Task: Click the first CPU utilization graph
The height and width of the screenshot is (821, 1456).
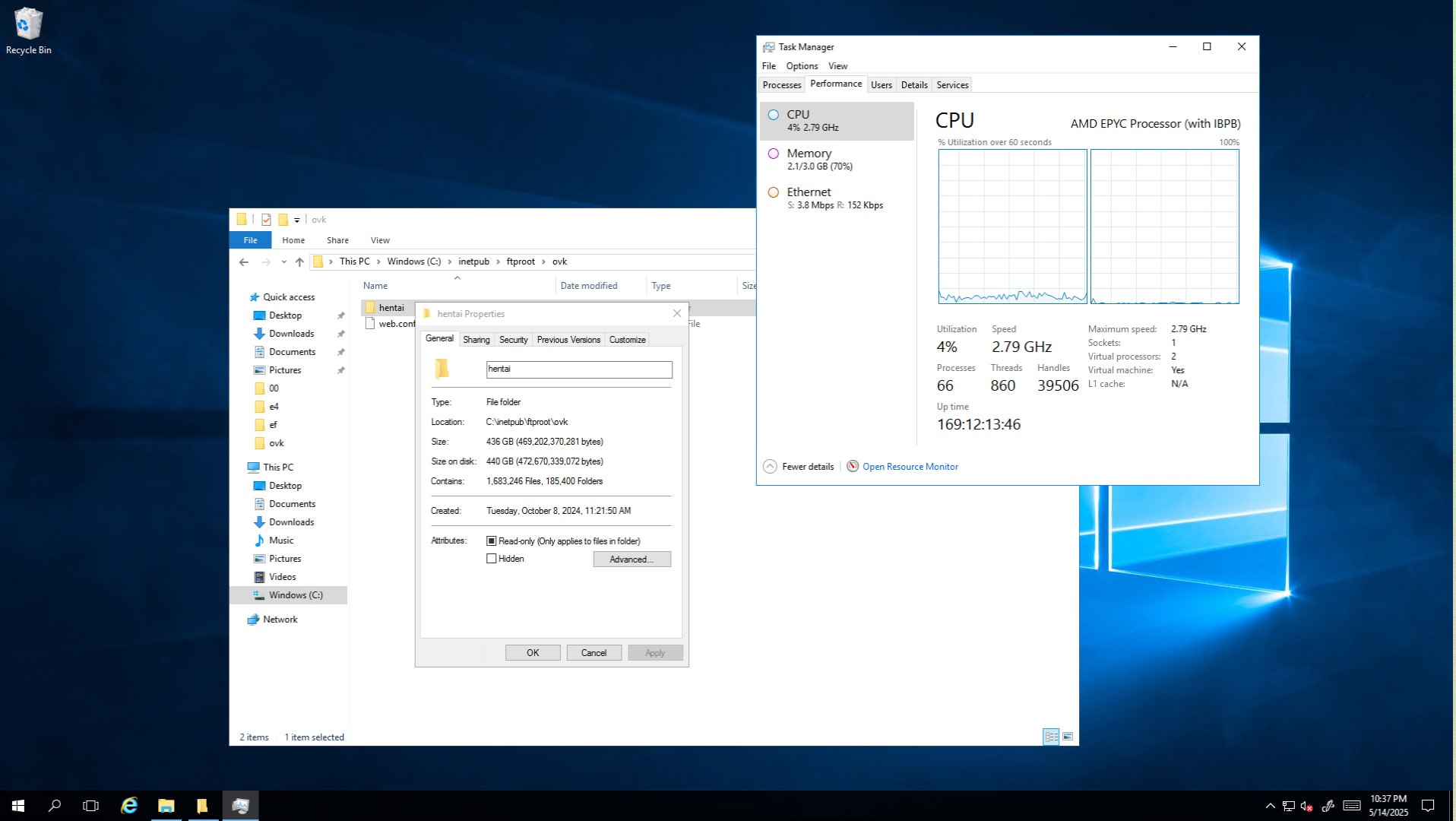Action: [1012, 227]
